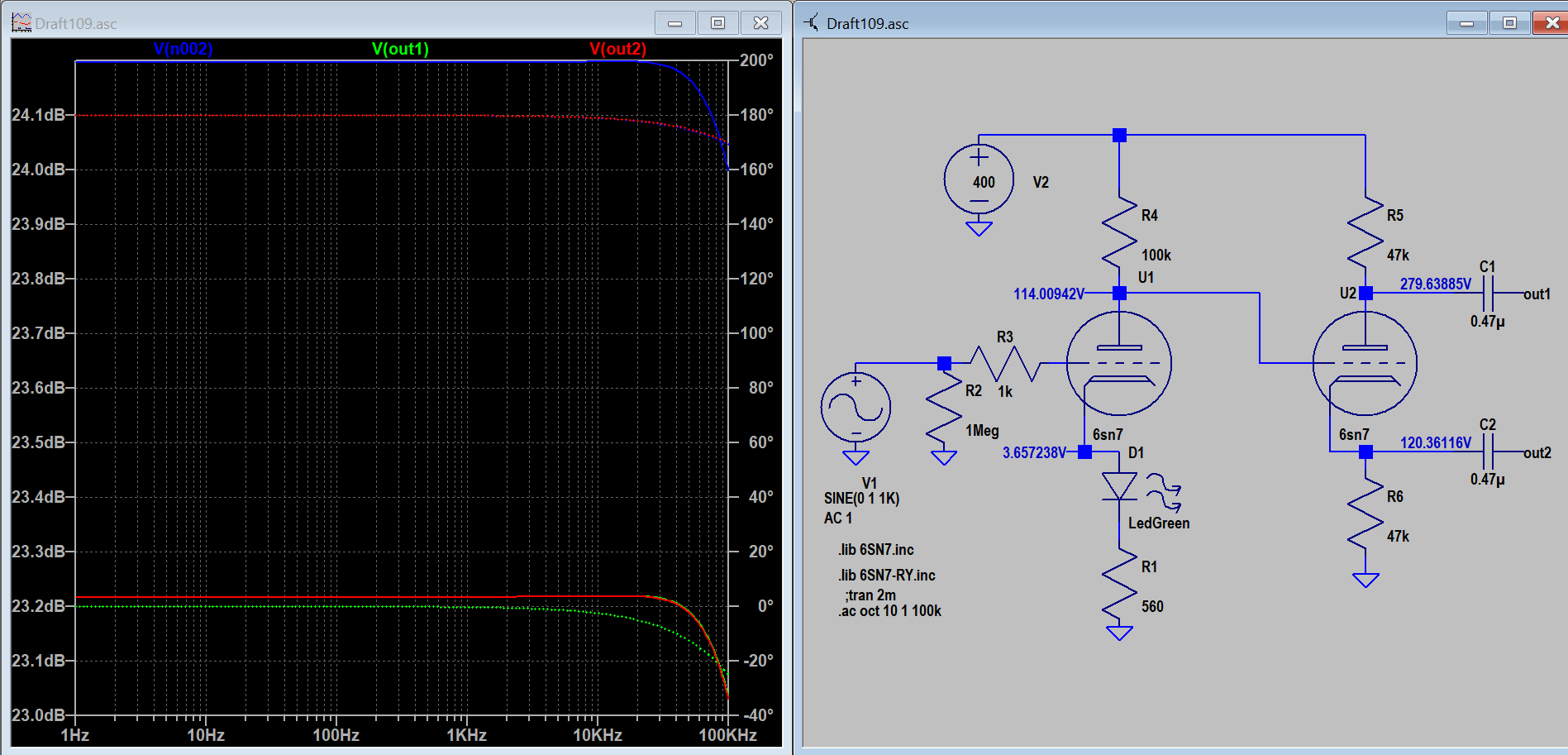The width and height of the screenshot is (1568, 755).
Task: Click the LedGreen diode model label
Action: tap(1159, 523)
